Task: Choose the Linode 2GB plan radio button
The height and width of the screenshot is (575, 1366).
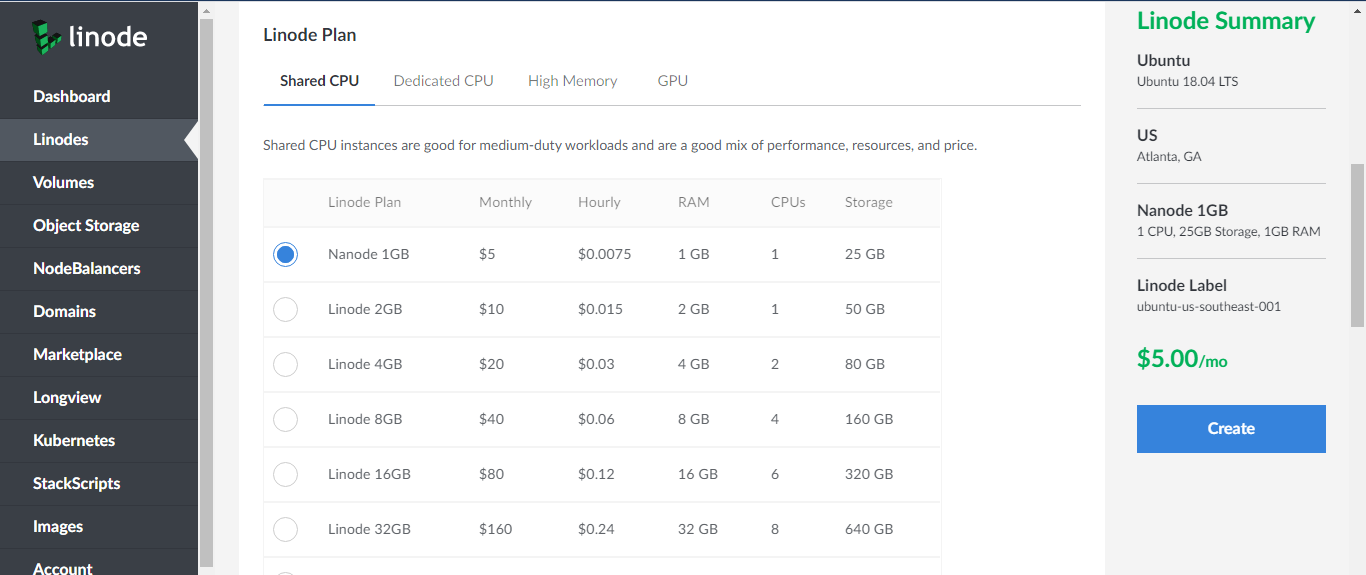Action: click(285, 310)
